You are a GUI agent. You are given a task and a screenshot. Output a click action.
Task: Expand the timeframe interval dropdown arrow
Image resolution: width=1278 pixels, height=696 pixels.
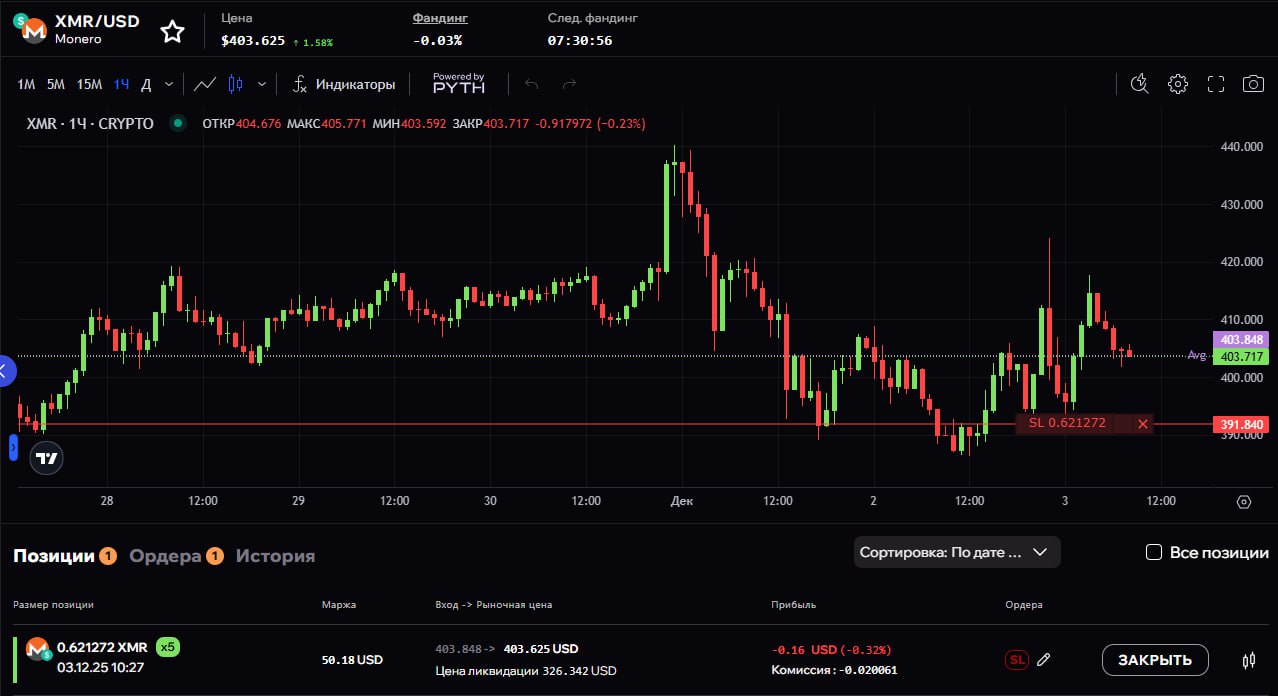(169, 84)
